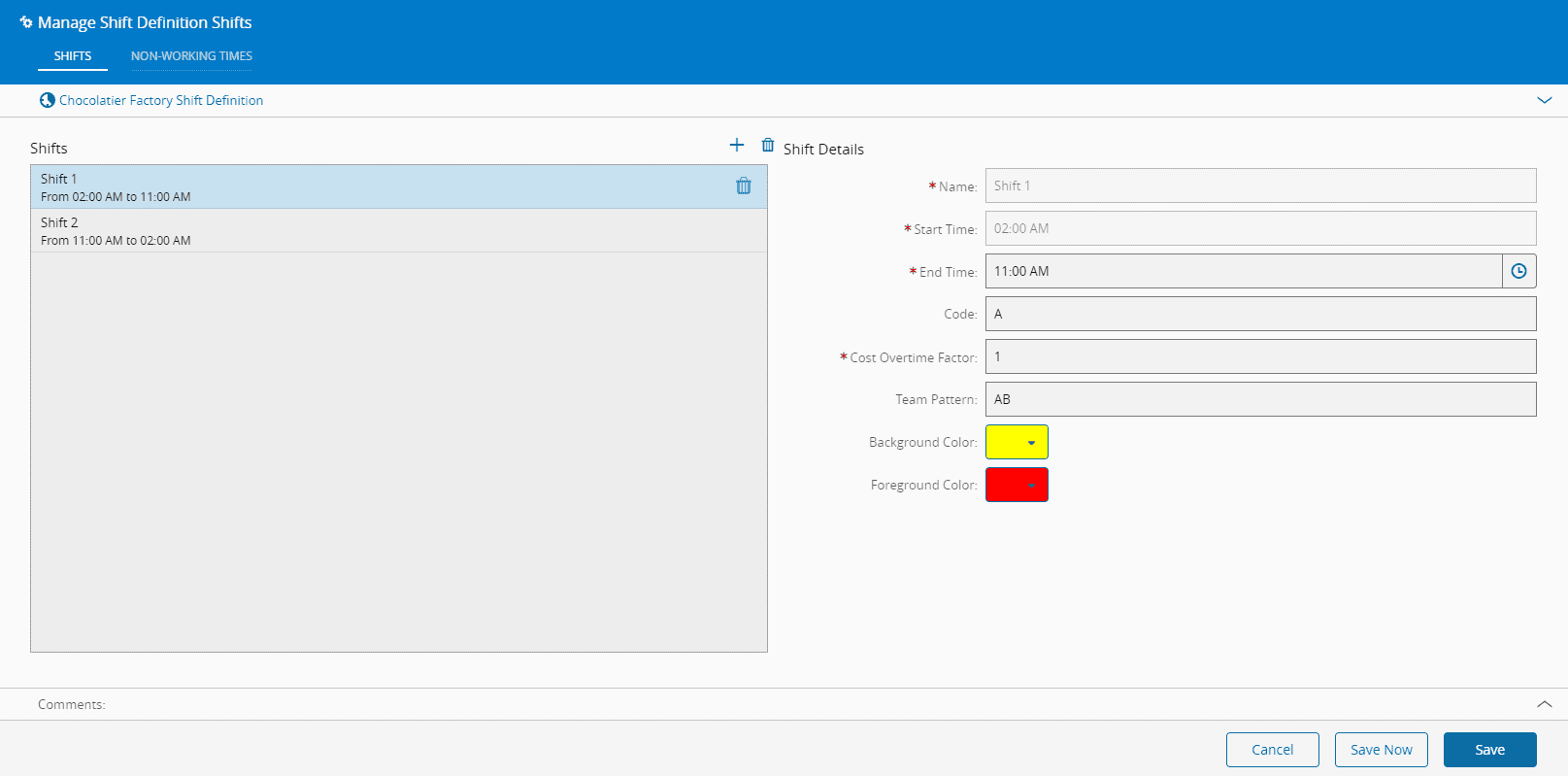Switch to the Non-Working Times tab

point(191,56)
